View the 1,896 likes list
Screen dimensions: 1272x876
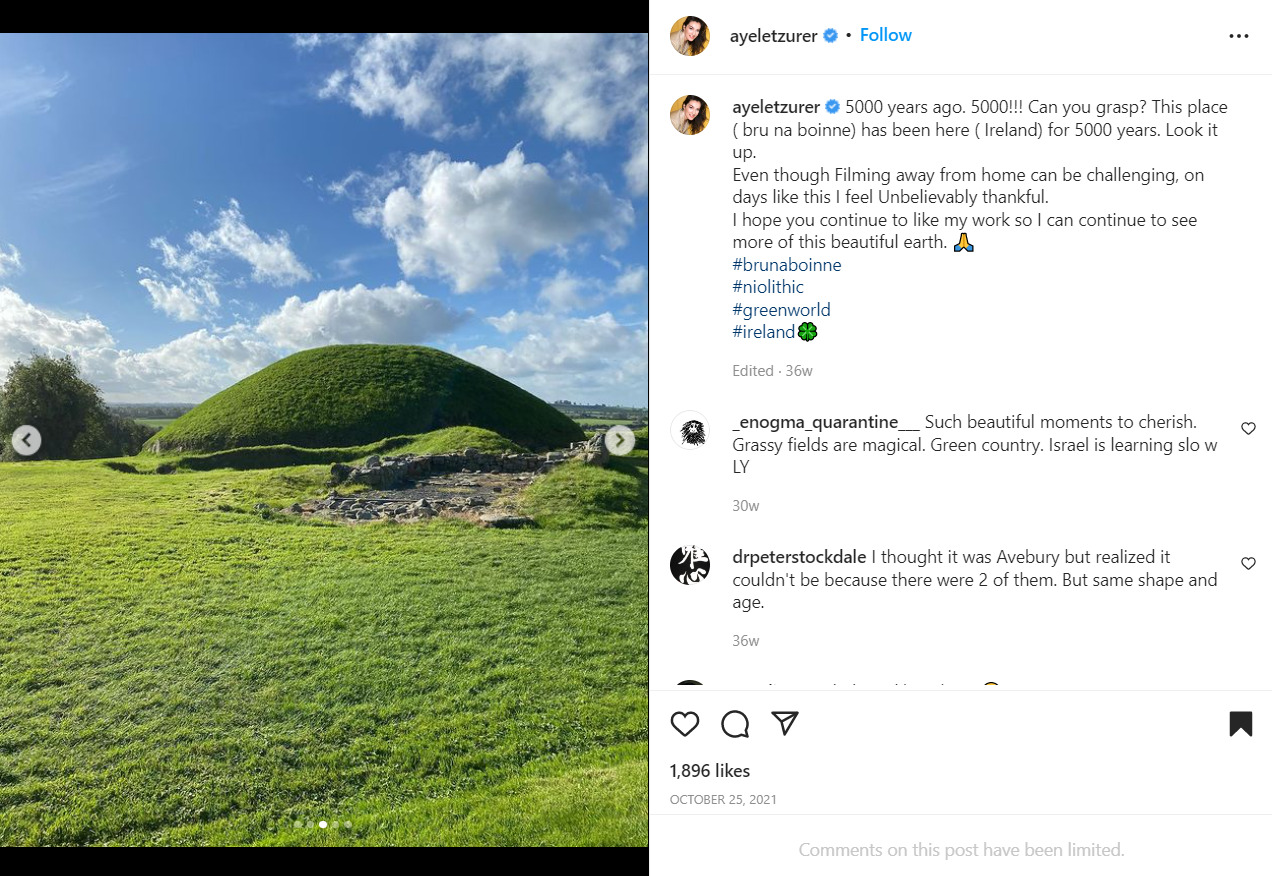click(x=710, y=770)
